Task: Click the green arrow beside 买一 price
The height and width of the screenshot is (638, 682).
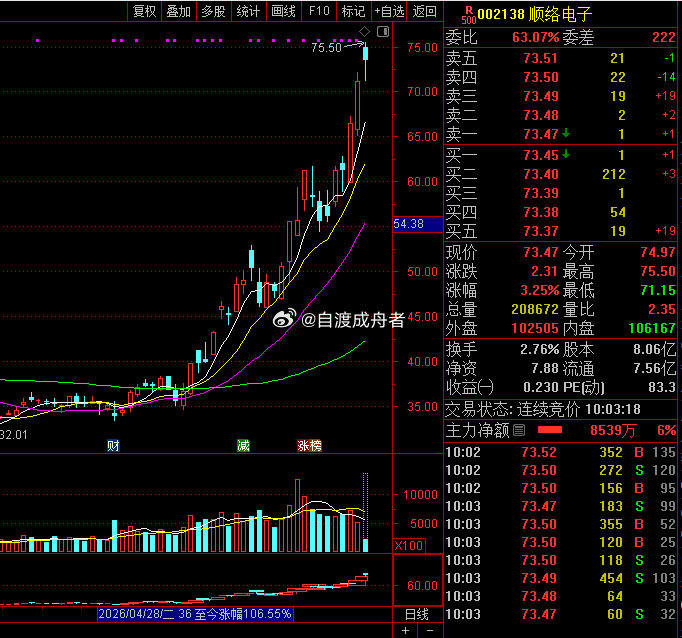Action: [x=566, y=154]
